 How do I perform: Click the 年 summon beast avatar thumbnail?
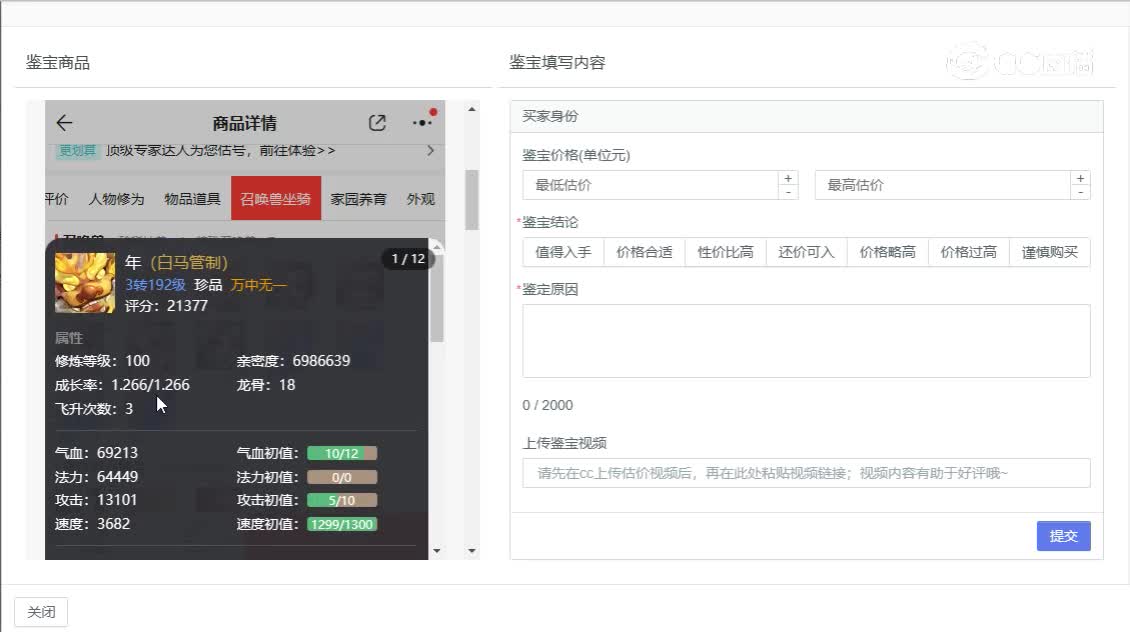point(85,282)
